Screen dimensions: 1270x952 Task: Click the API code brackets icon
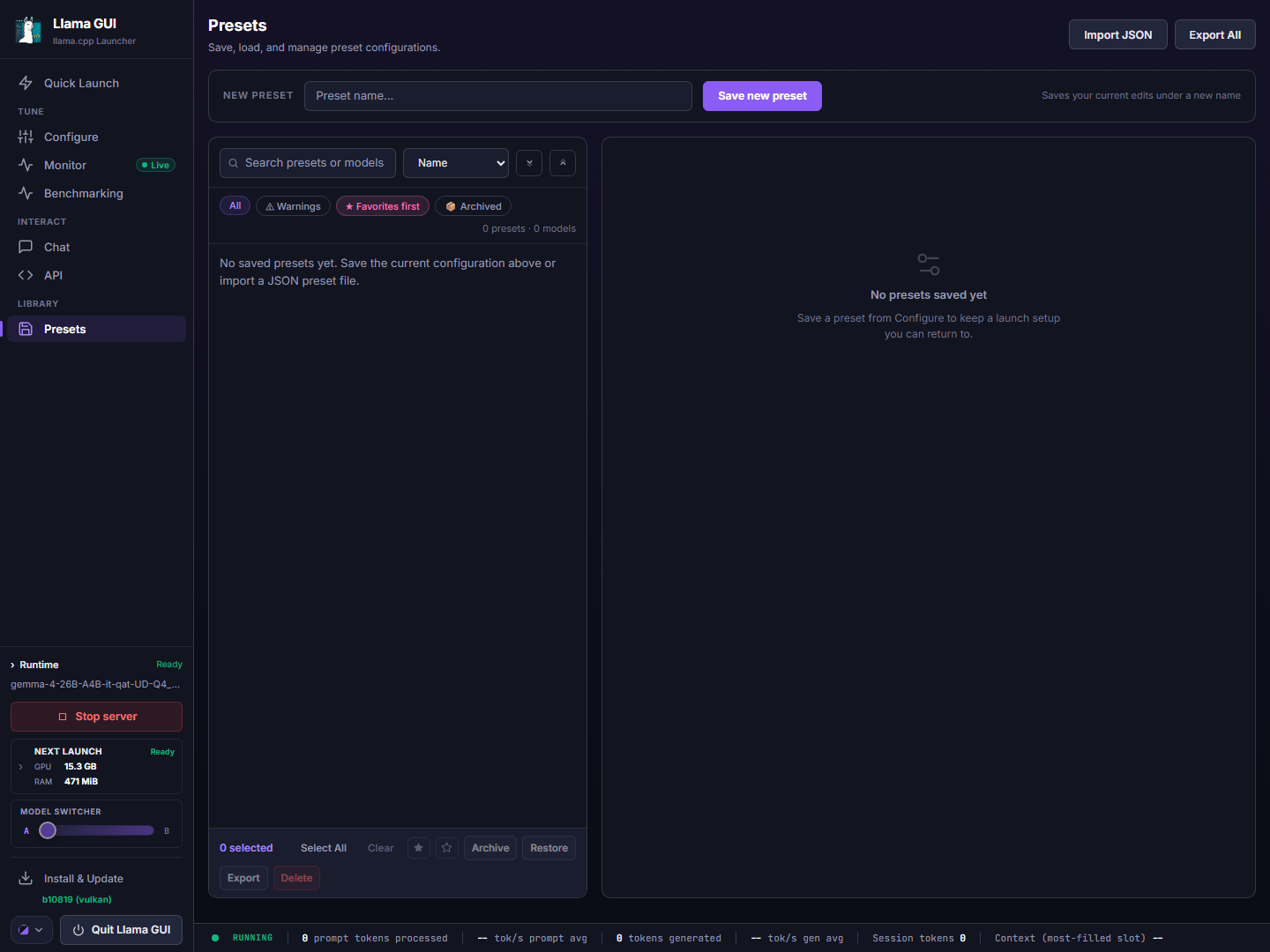click(x=26, y=275)
